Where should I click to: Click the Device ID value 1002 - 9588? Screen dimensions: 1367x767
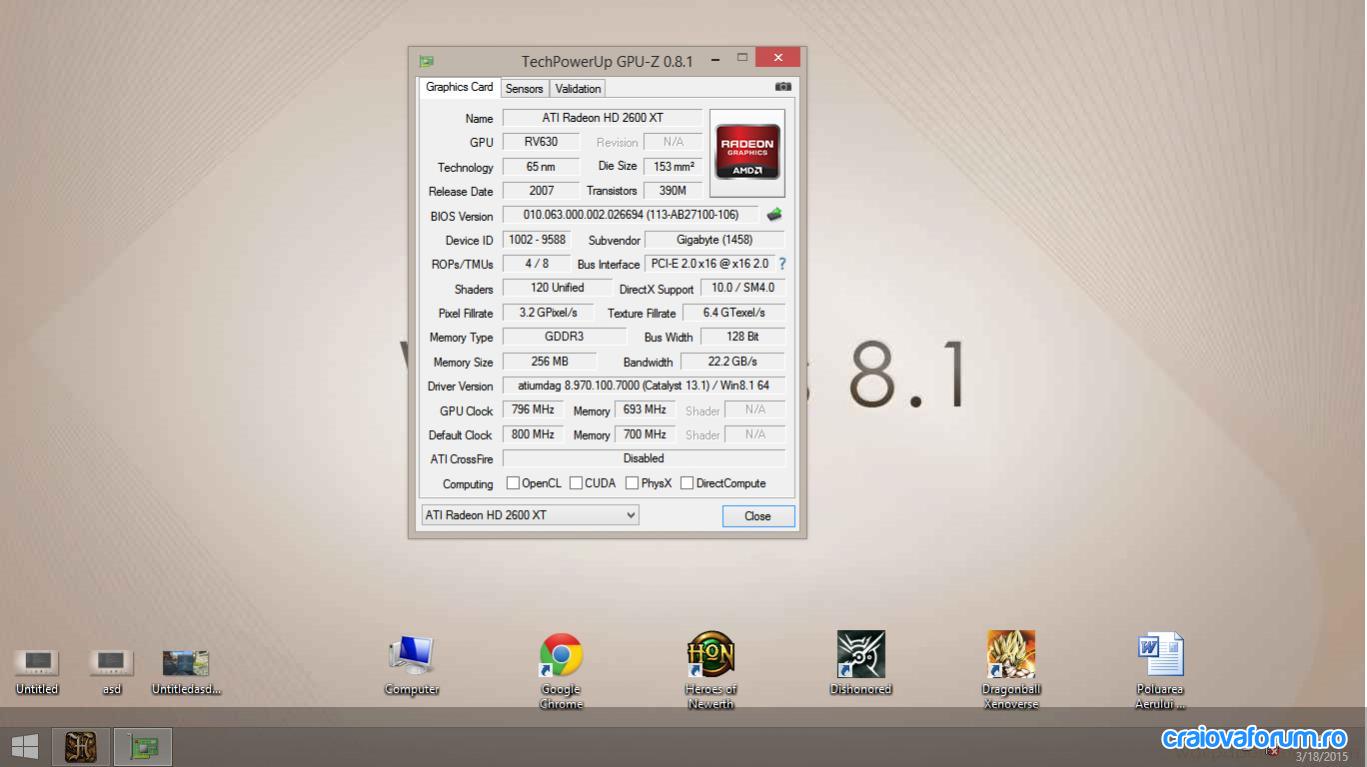[537, 240]
